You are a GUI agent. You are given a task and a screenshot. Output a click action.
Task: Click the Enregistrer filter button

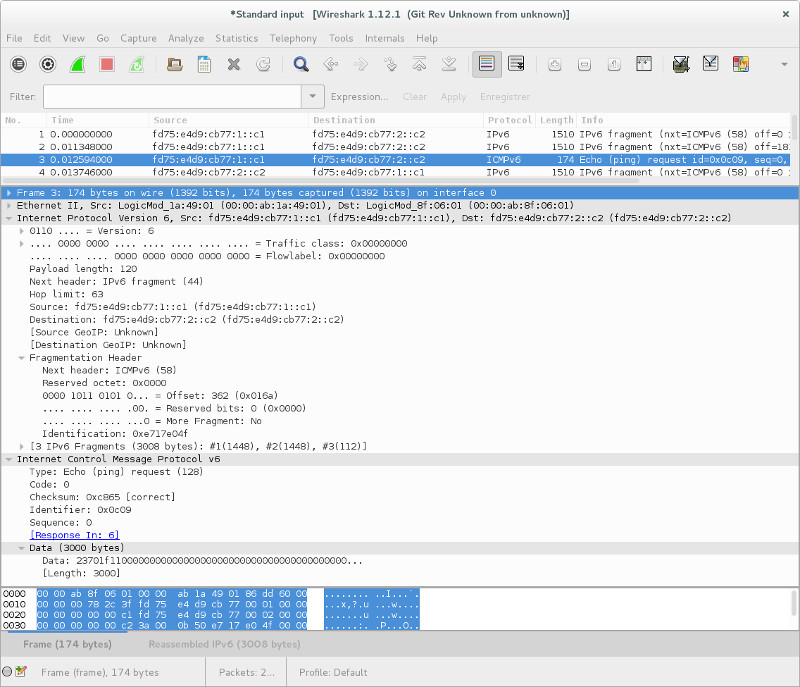pos(505,96)
